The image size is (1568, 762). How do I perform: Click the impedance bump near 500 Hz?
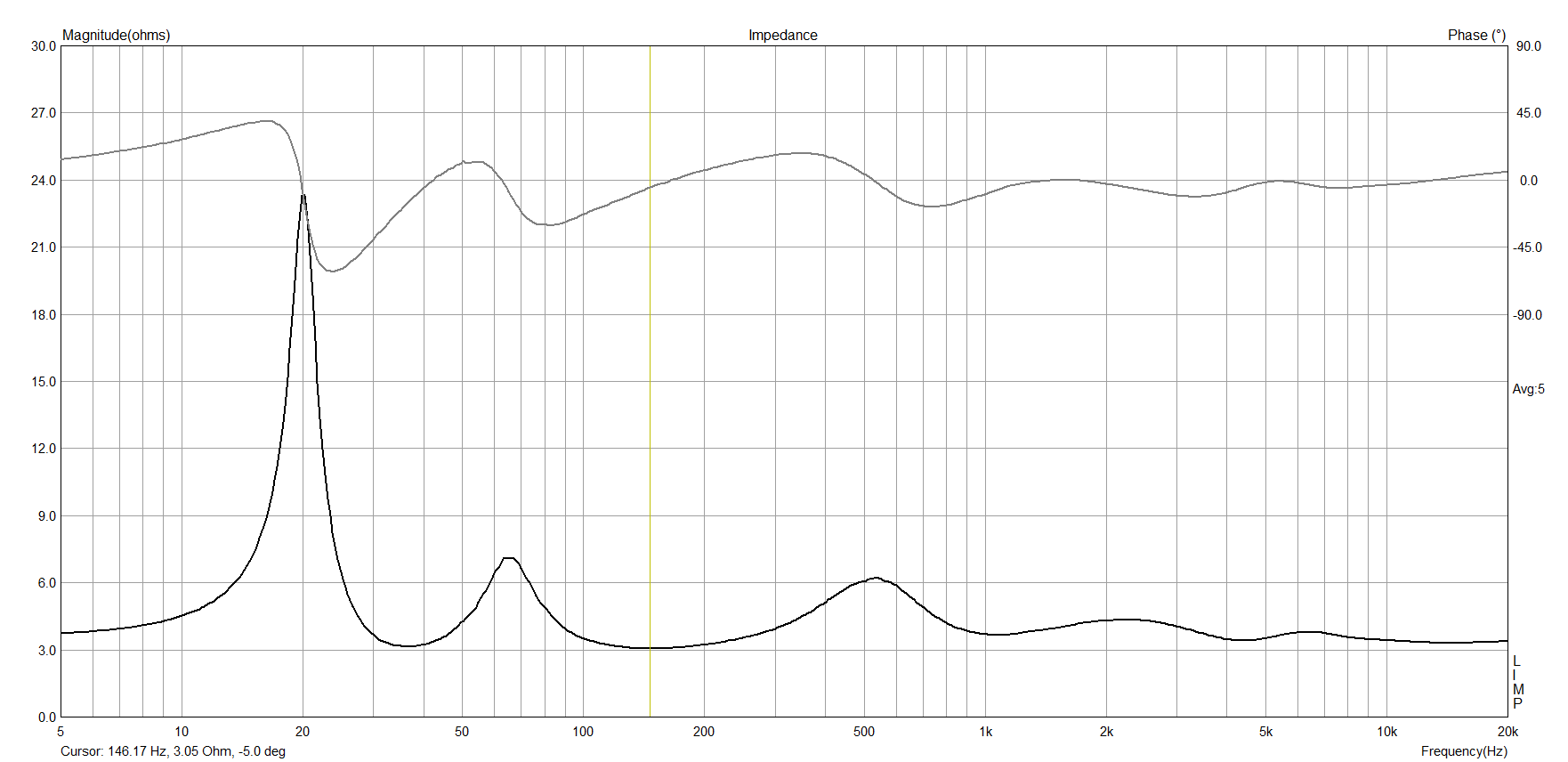[877, 579]
